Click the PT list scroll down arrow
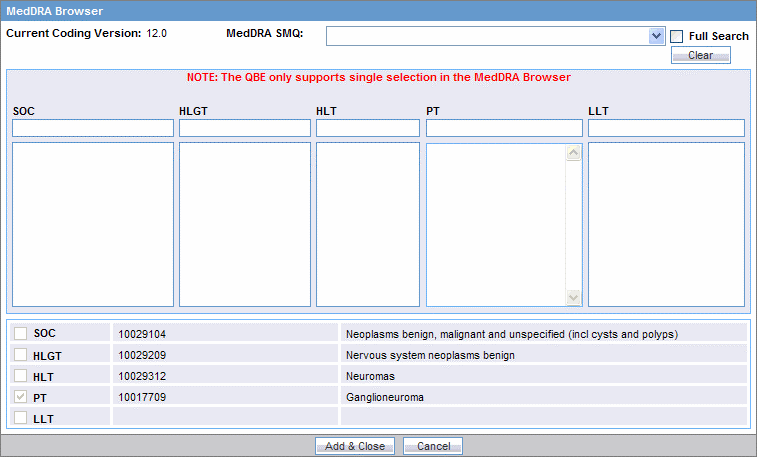757x457 pixels. pyautogui.click(x=573, y=297)
